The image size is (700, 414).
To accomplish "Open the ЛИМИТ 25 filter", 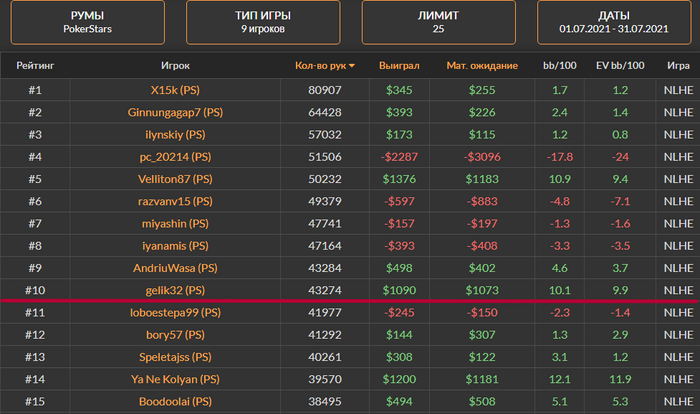I will (x=438, y=22).
